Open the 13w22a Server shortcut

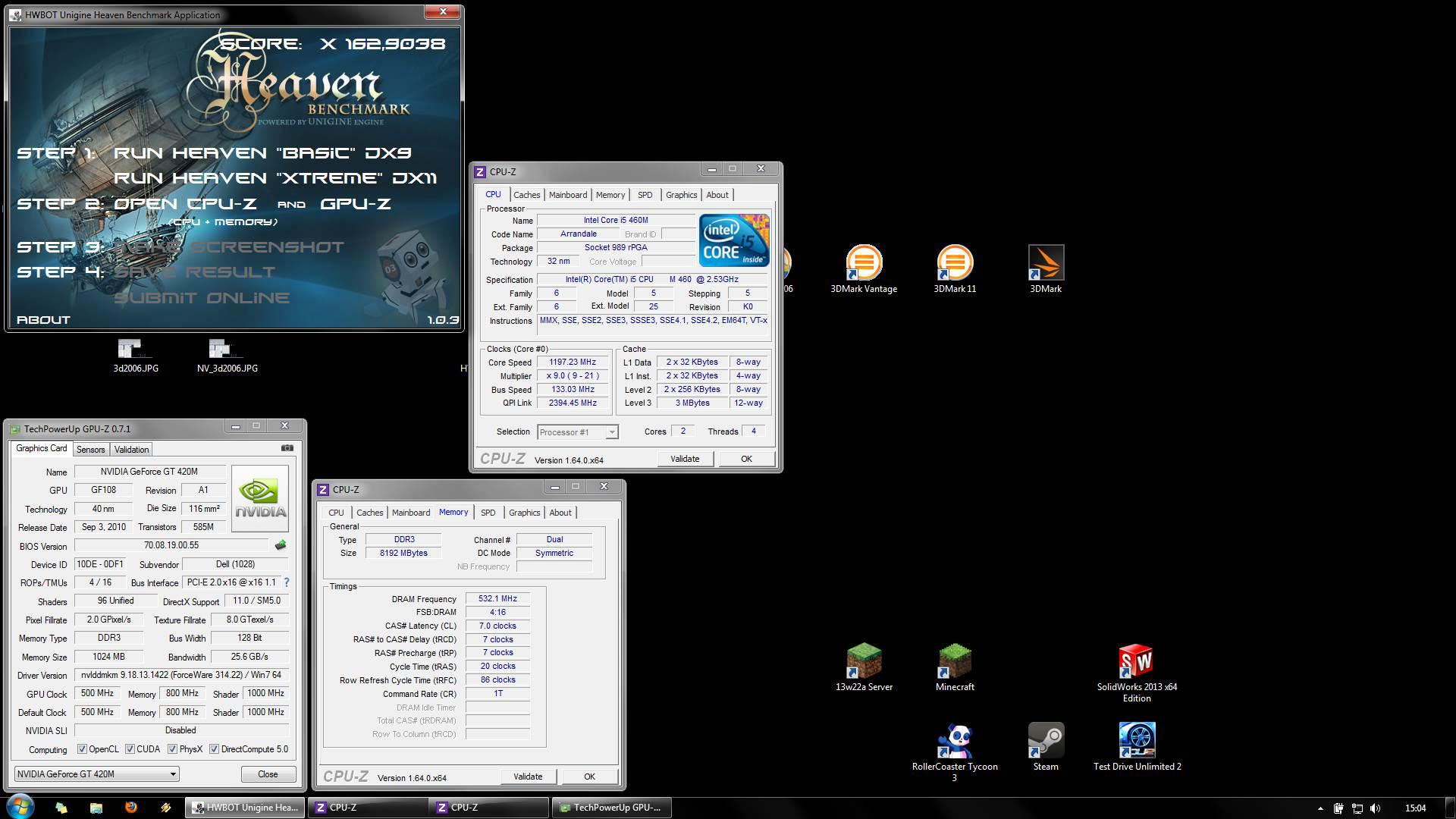tap(864, 667)
